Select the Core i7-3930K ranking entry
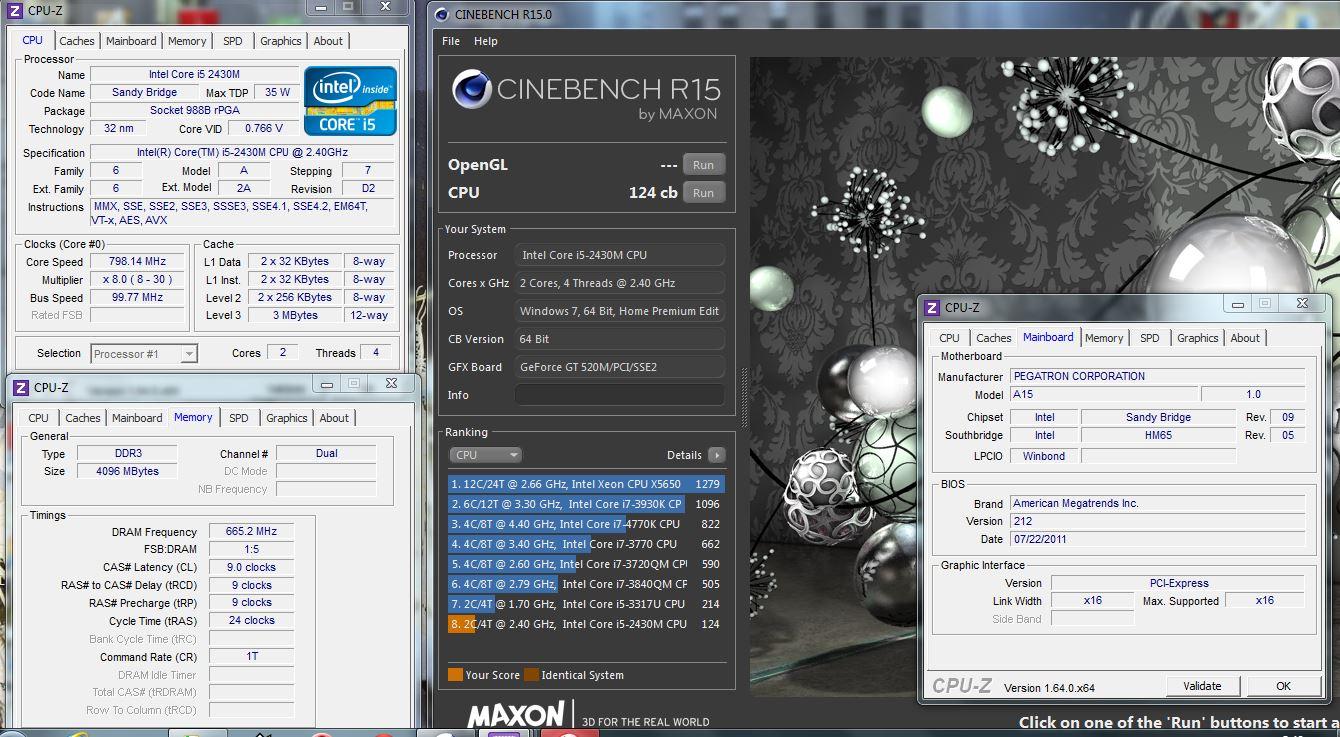The width and height of the screenshot is (1340, 737). [x=586, y=504]
